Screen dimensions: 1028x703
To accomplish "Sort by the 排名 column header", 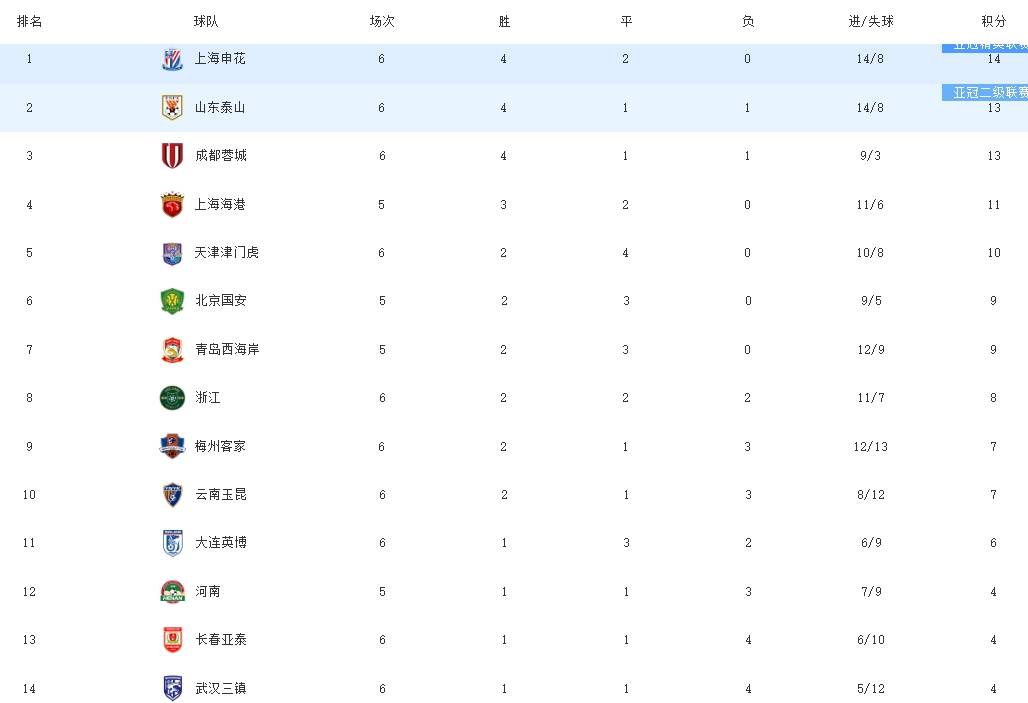I will (30, 22).
